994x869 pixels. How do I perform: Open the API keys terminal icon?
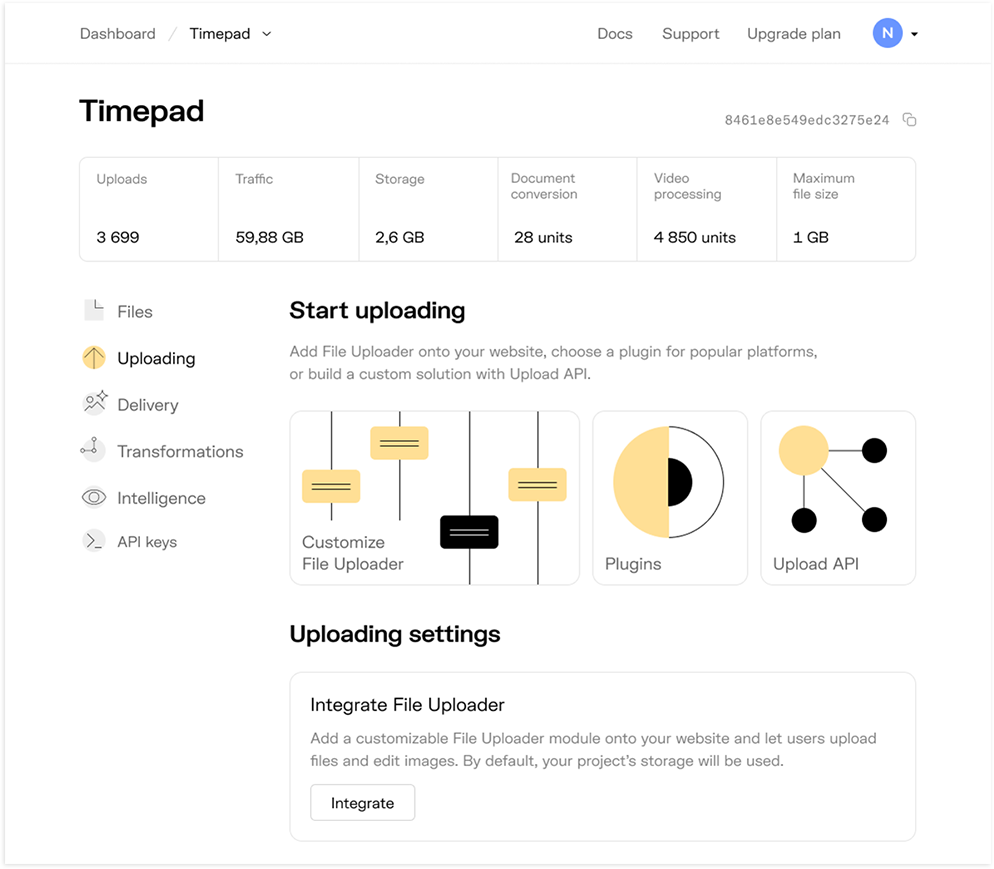point(94,541)
